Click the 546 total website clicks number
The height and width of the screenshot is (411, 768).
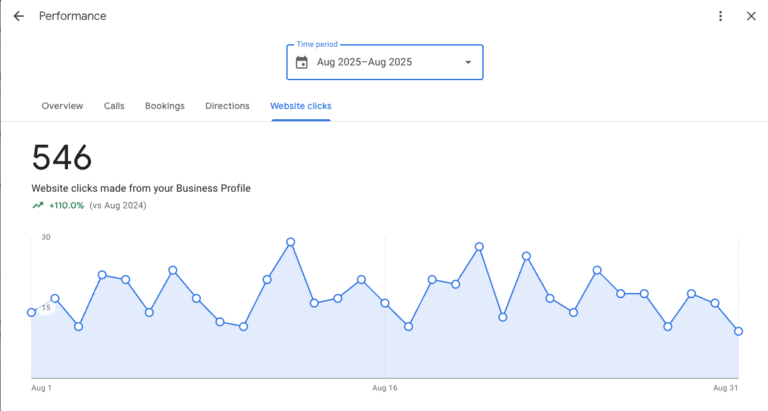[62, 158]
